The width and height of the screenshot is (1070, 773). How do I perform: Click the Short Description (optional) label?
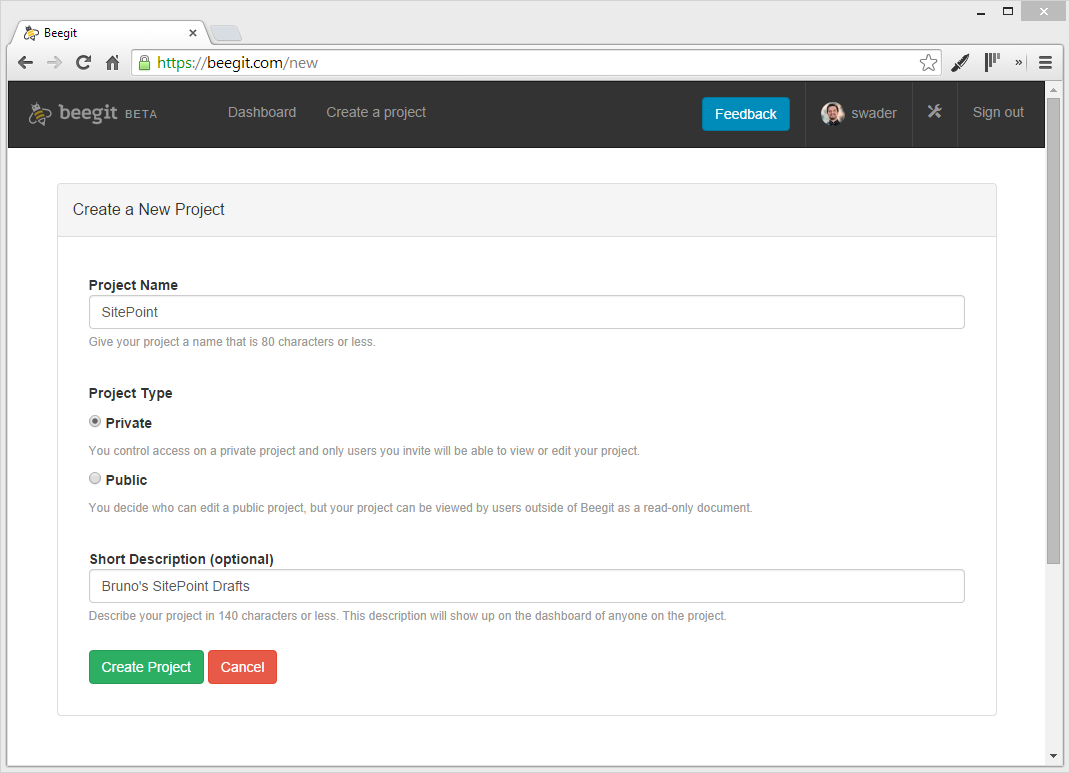point(182,559)
